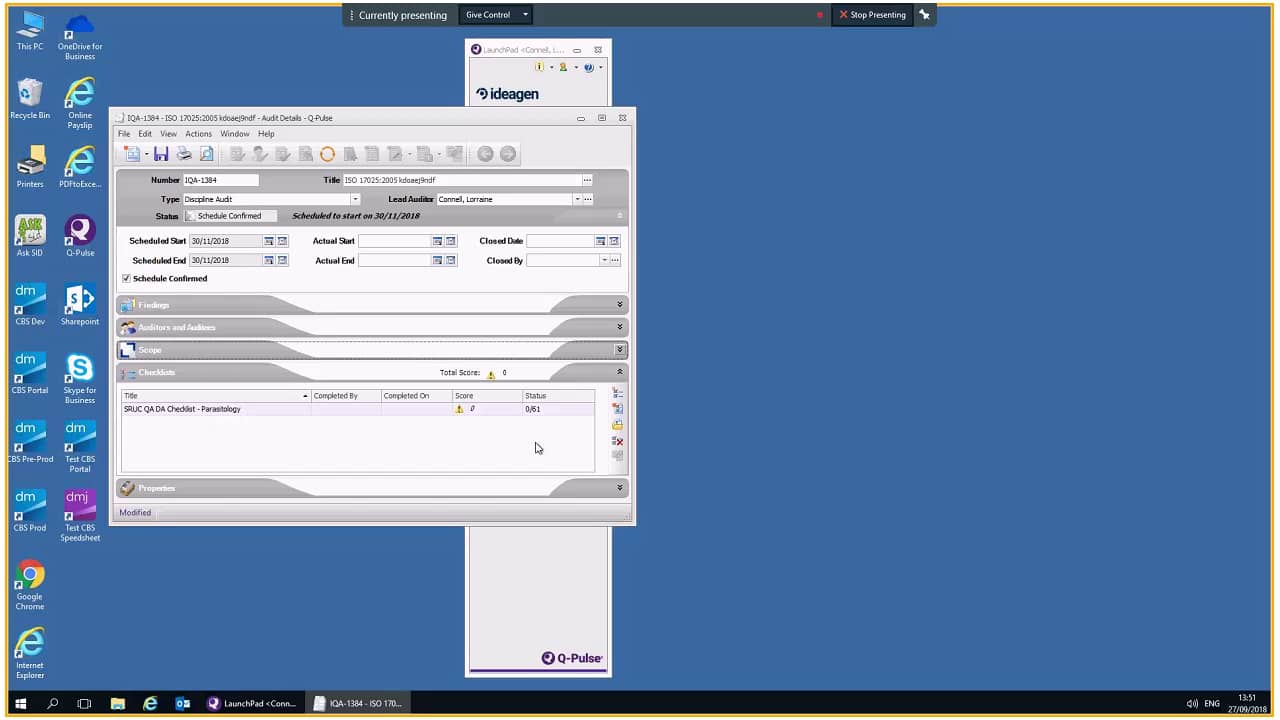Click the New record toolbar icon
Screen dimensions: 1280x720
pos(132,154)
